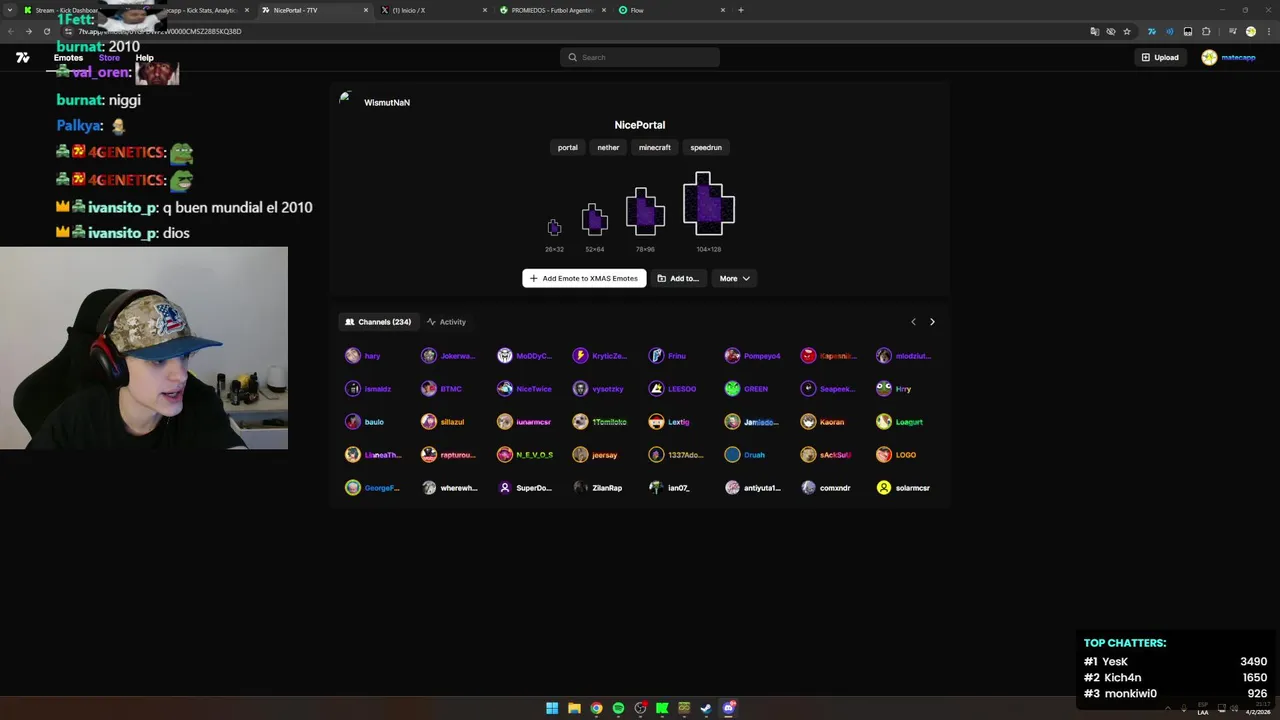The image size is (1280, 720).
Task: Select the nether tag
Action: pos(608,147)
